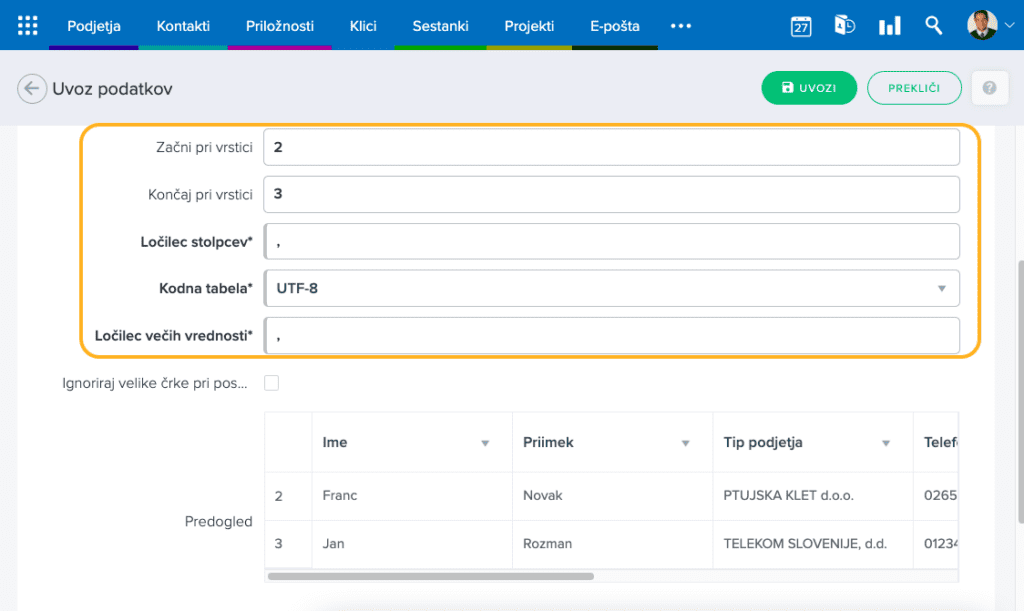Open the Tip podjetja column dropdown arrow
The height and width of the screenshot is (611, 1024).
click(x=886, y=443)
